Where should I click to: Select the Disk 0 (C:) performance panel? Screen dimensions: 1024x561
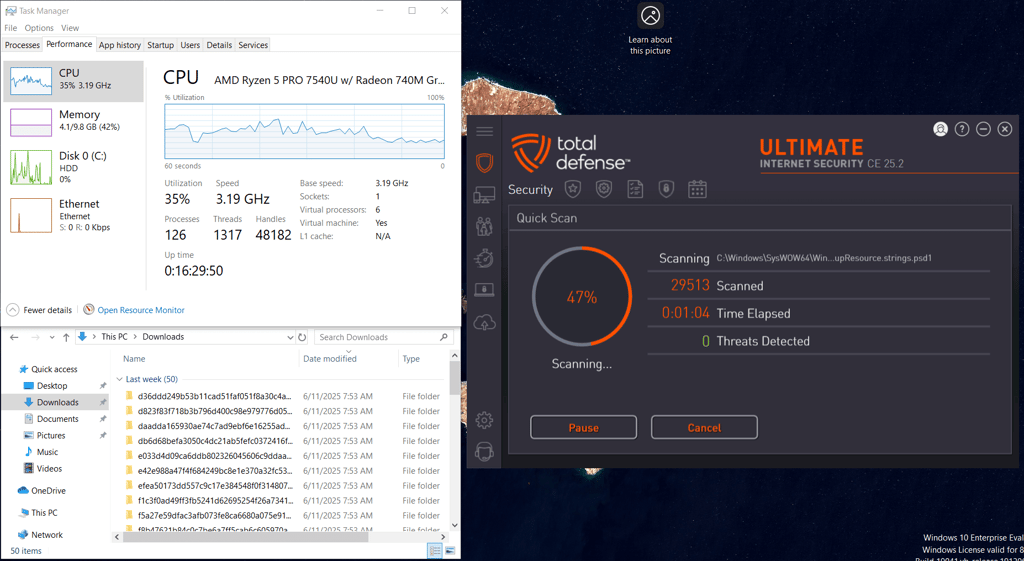(73, 167)
